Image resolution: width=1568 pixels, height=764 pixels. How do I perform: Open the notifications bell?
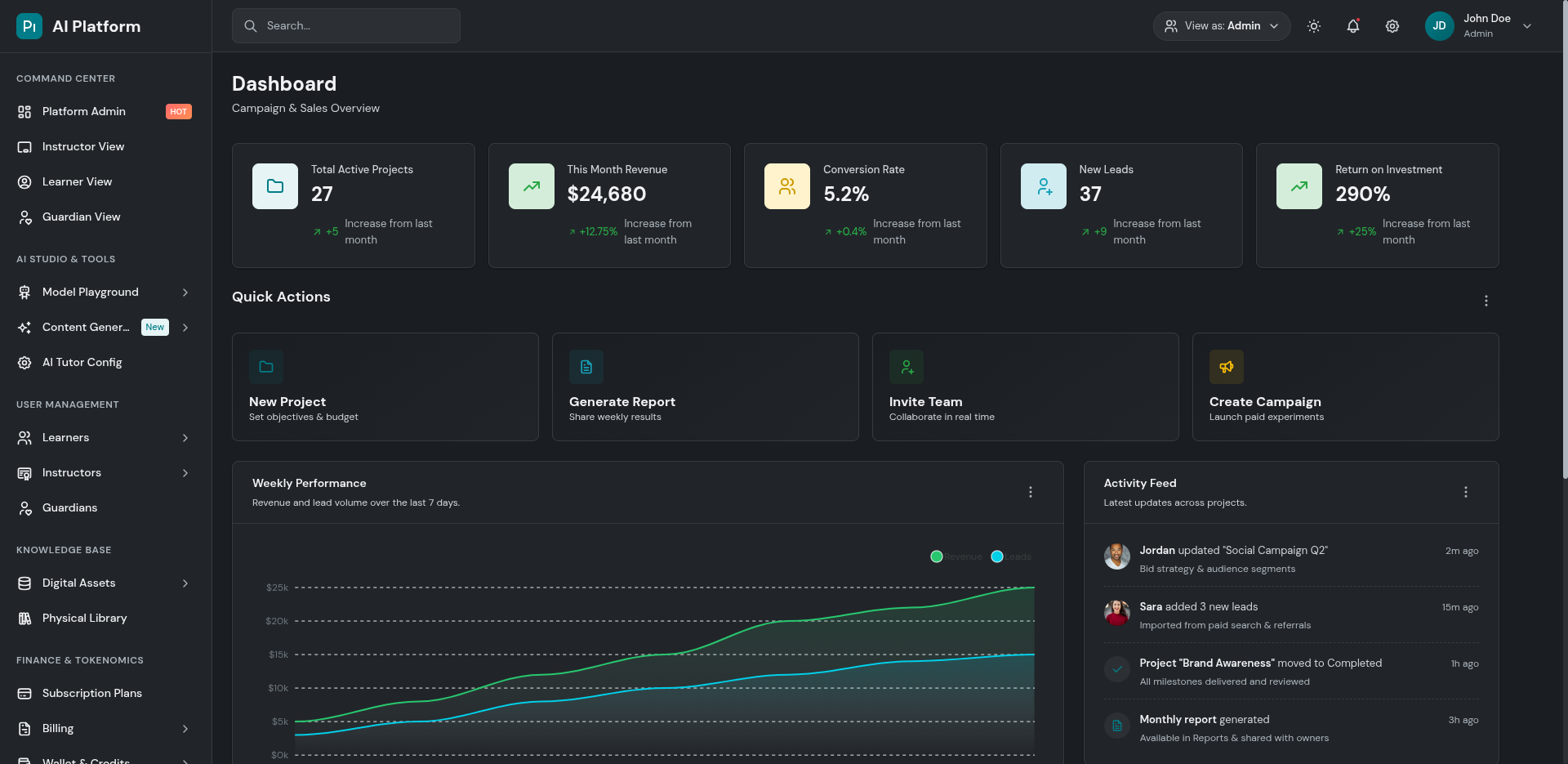point(1353,25)
